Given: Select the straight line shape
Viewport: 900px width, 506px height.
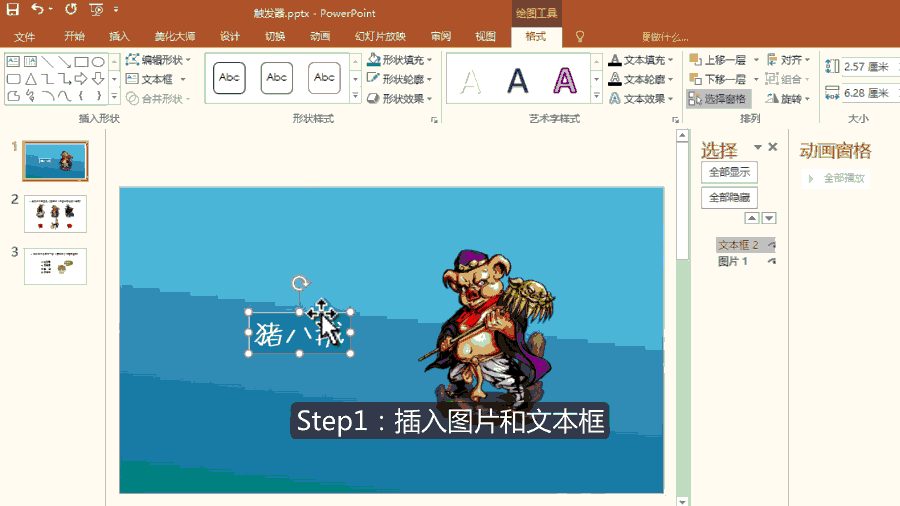Looking at the screenshot, I should tap(48, 61).
